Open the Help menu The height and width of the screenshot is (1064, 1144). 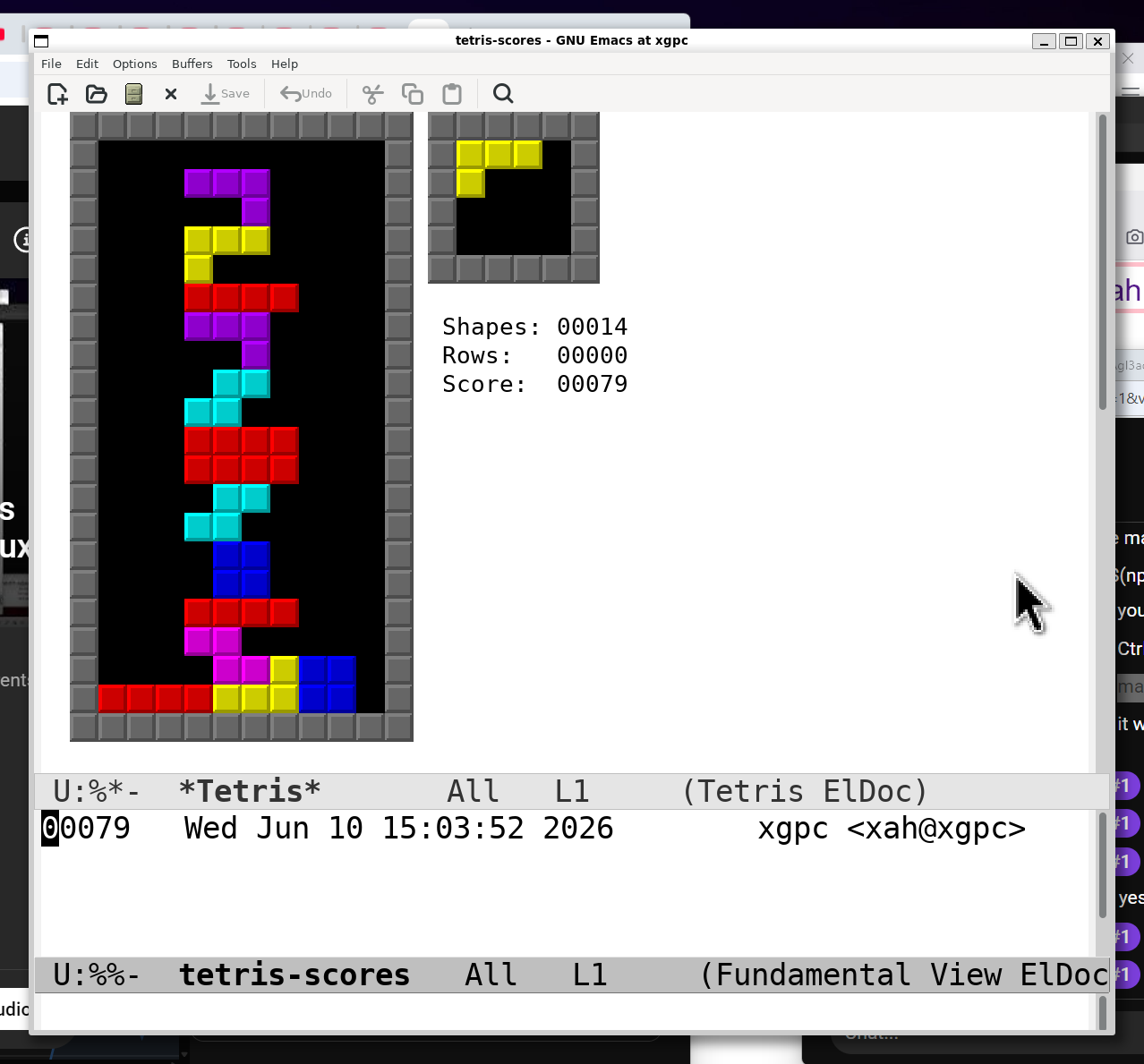[285, 64]
